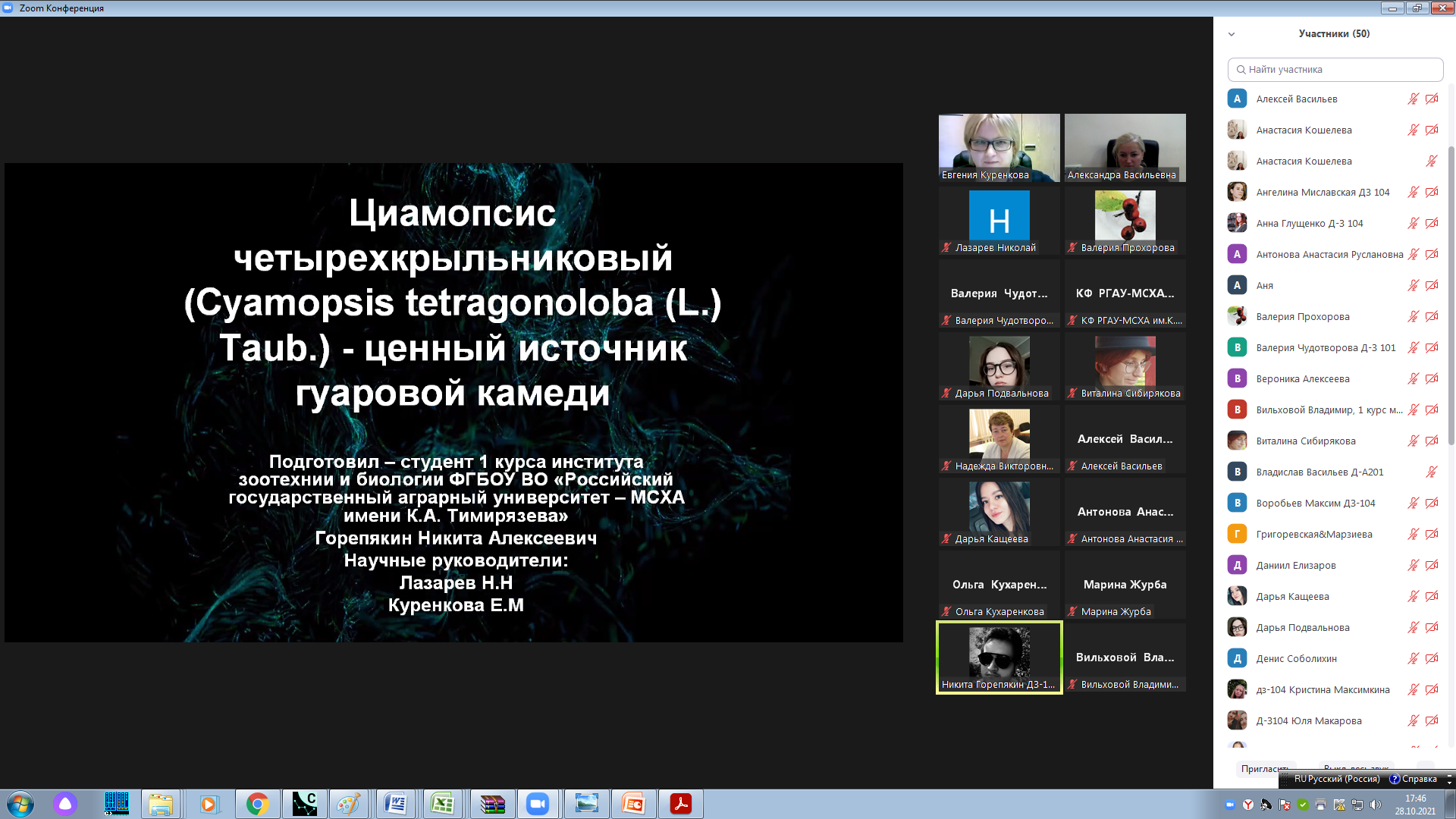
Task: Click the Справка help link
Action: pos(1419,779)
